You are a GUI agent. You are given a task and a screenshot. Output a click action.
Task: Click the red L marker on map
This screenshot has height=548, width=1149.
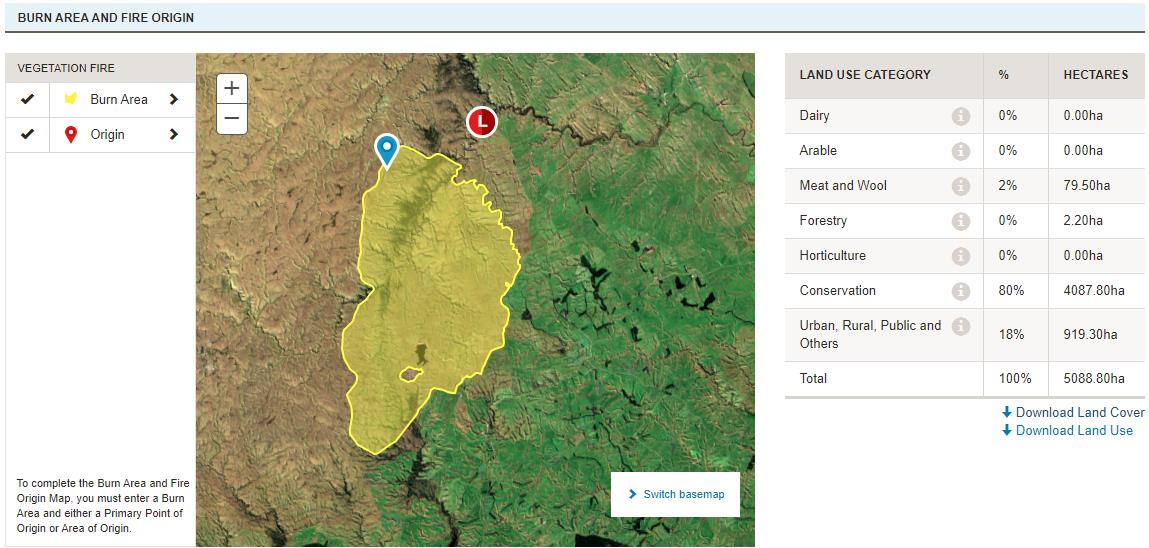pos(482,122)
